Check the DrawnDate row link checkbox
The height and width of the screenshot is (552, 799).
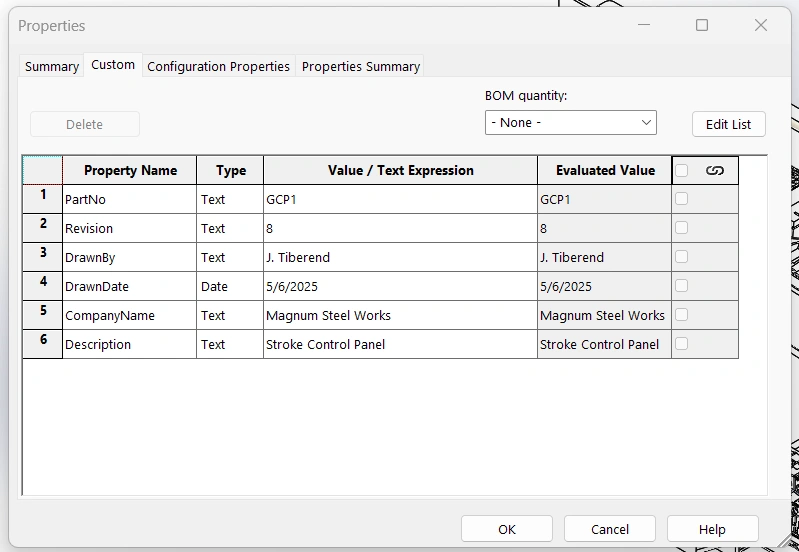click(682, 286)
